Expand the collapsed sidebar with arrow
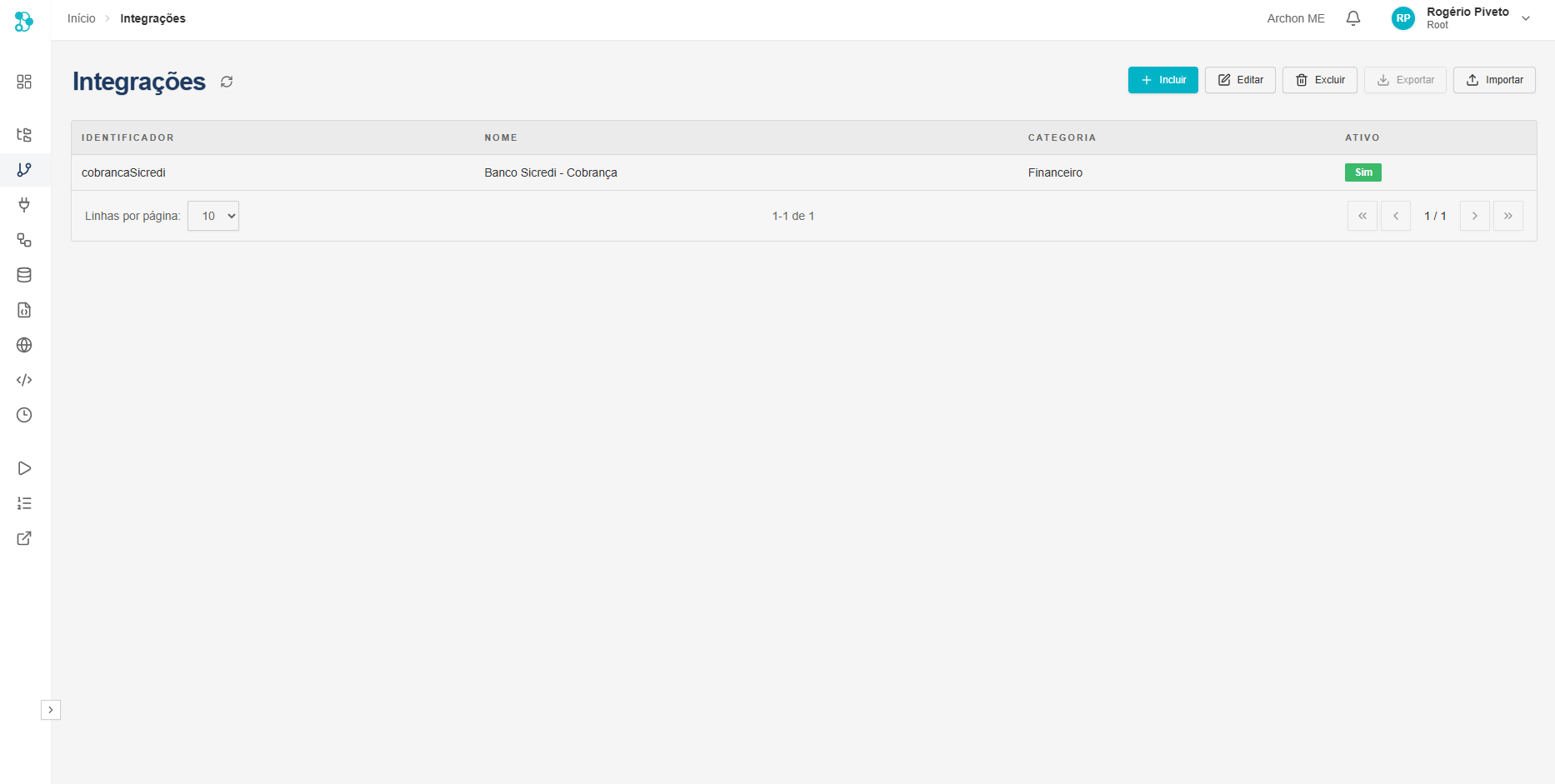1555x784 pixels. coord(51,710)
